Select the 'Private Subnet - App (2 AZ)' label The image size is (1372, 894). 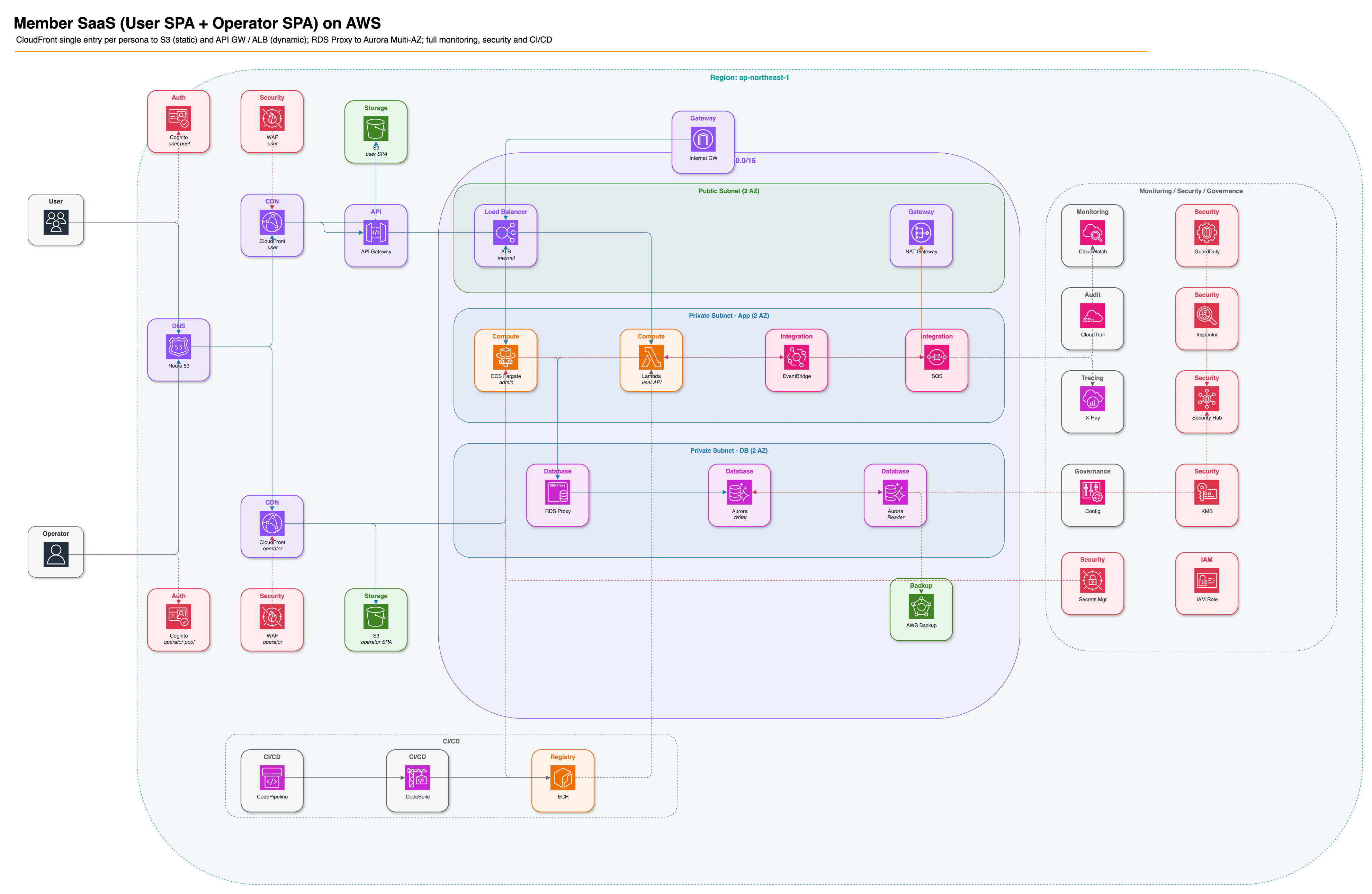point(729,315)
